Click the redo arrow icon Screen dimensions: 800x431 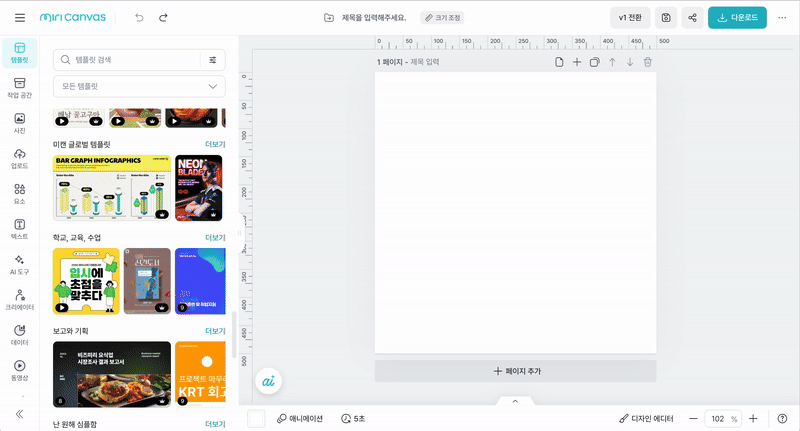(163, 18)
